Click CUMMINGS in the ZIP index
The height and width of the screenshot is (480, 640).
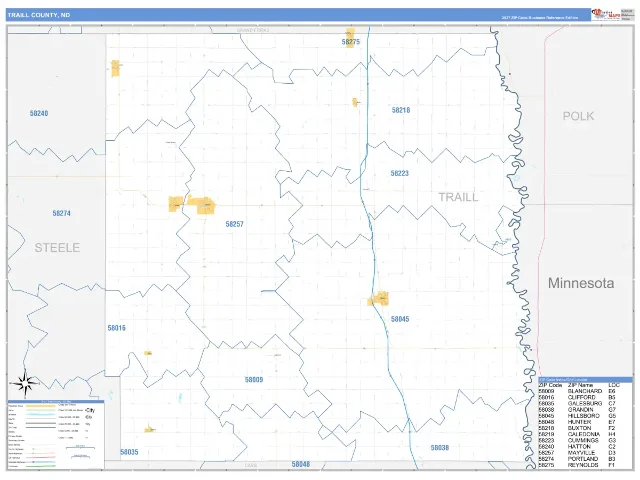click(x=583, y=440)
